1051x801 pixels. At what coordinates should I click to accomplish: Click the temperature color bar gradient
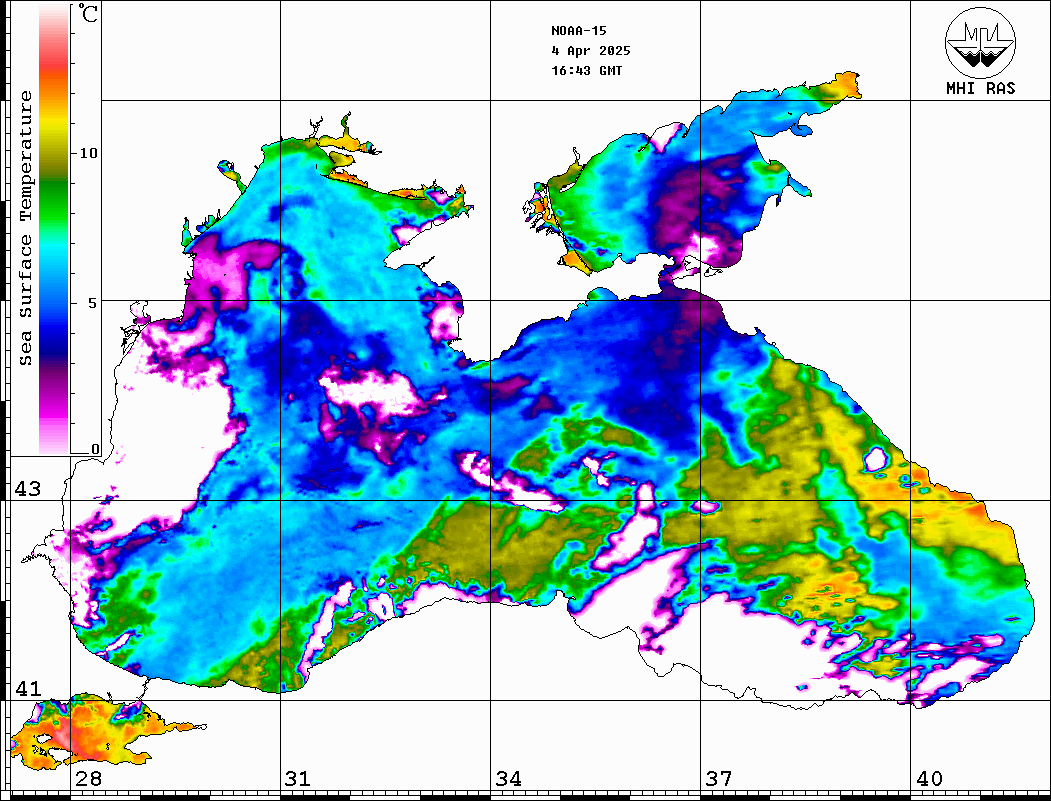click(x=54, y=230)
